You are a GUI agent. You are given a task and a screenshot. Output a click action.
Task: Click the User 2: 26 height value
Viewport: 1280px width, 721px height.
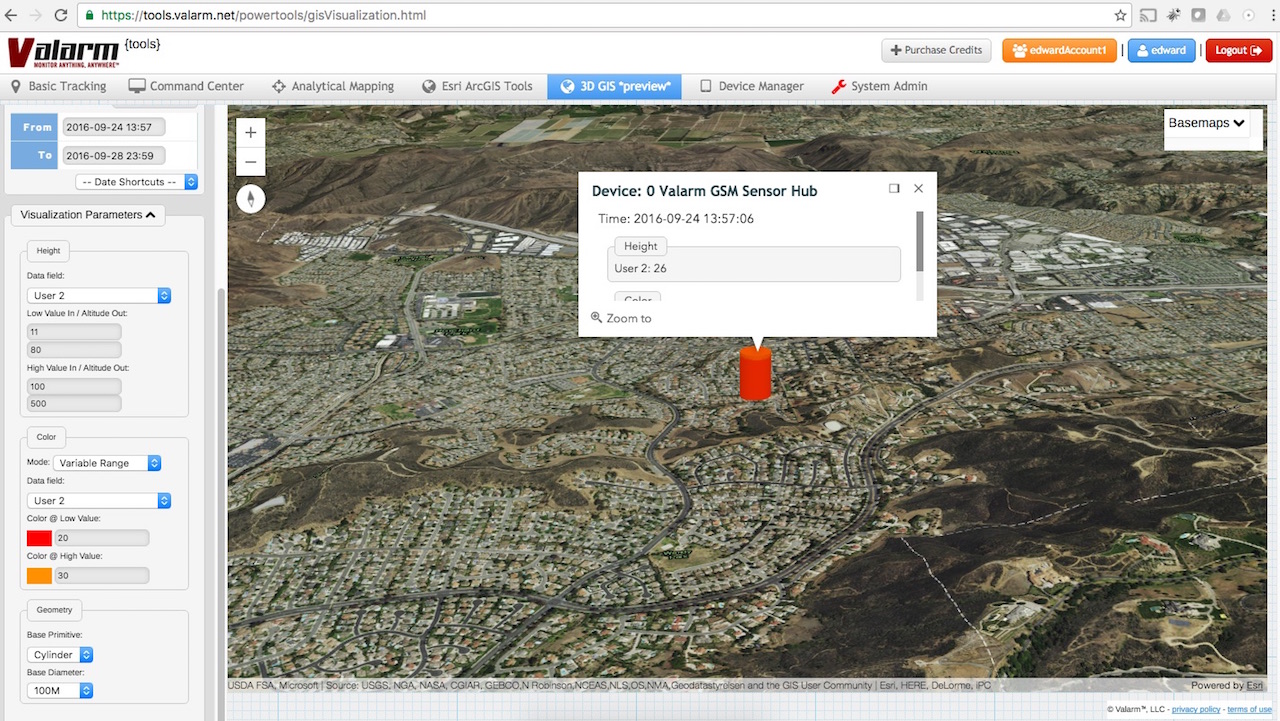[640, 268]
